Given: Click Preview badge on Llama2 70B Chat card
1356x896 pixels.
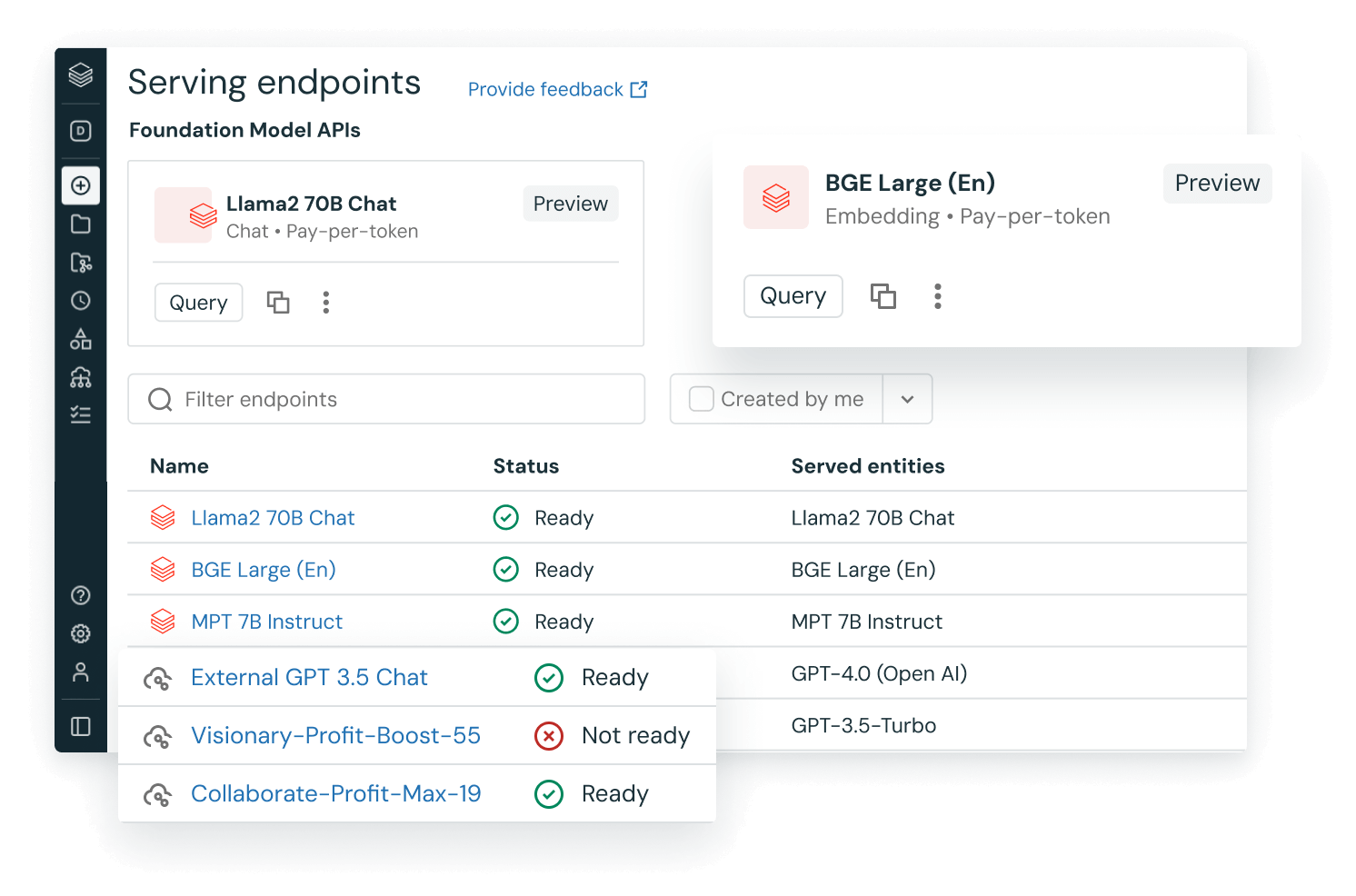Looking at the screenshot, I should click(571, 204).
